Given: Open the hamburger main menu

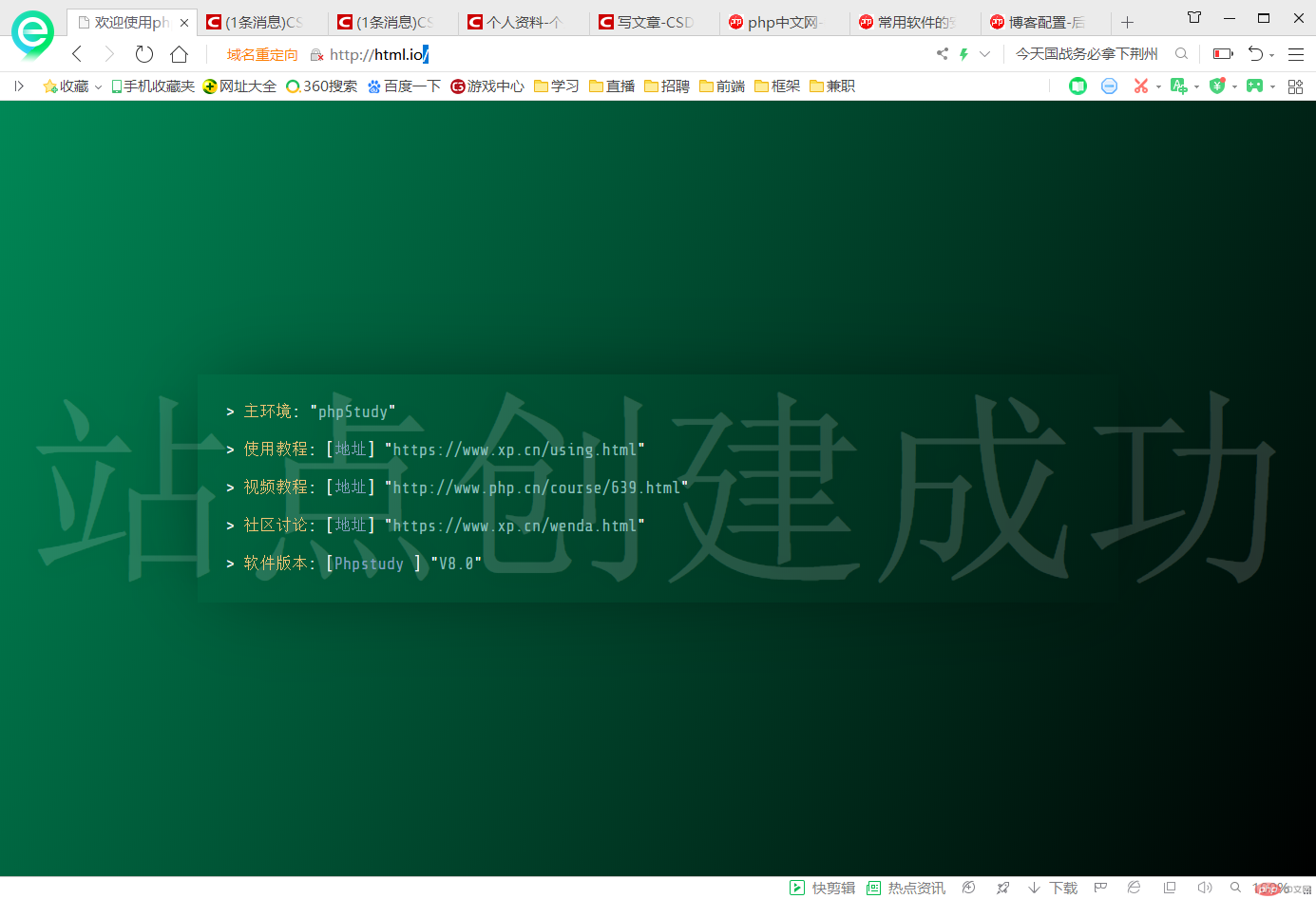Looking at the screenshot, I should pos(1296,54).
